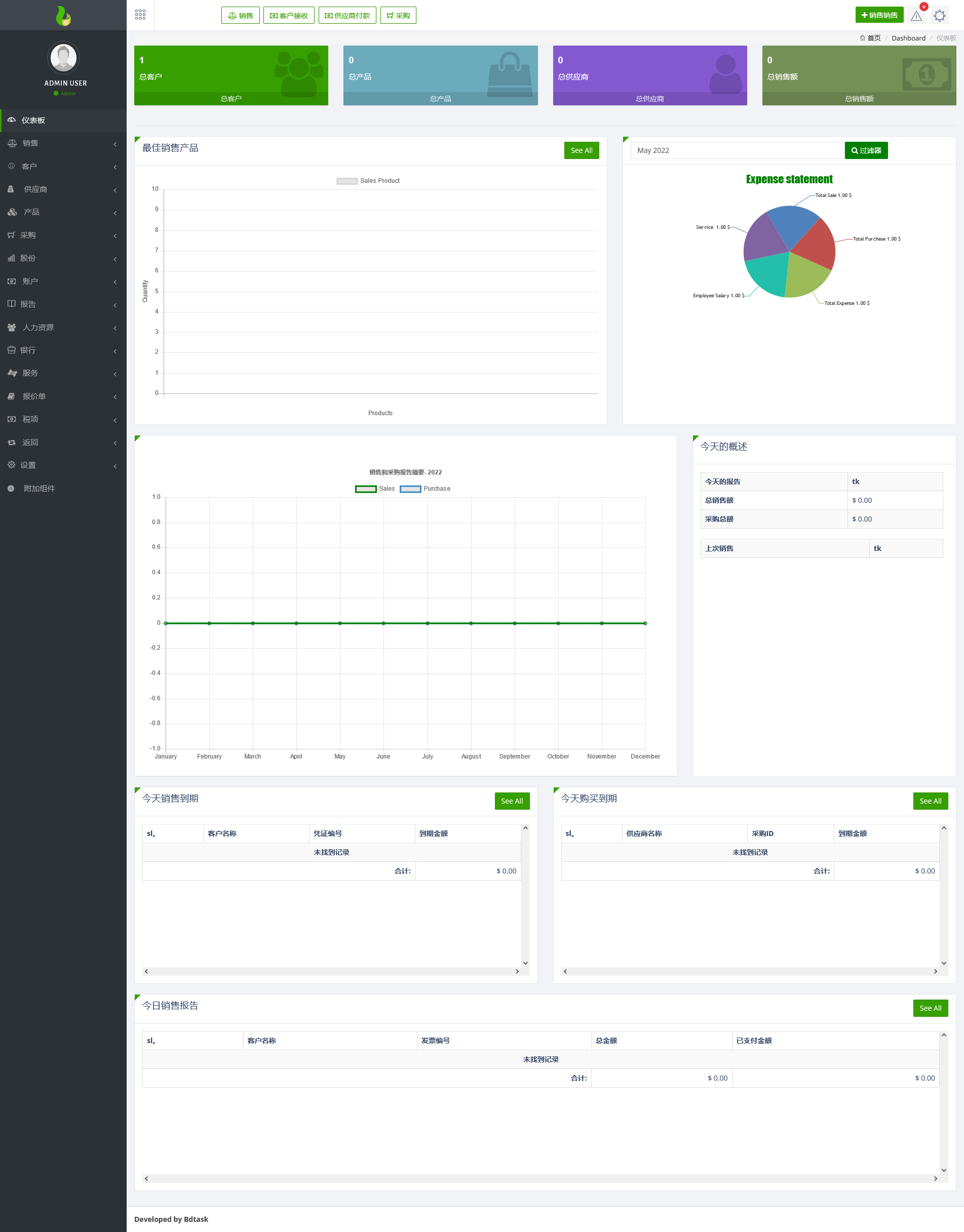Click See All in 今日销售报告 panel
Image resolution: width=964 pixels, height=1232 pixels.
(x=930, y=1008)
